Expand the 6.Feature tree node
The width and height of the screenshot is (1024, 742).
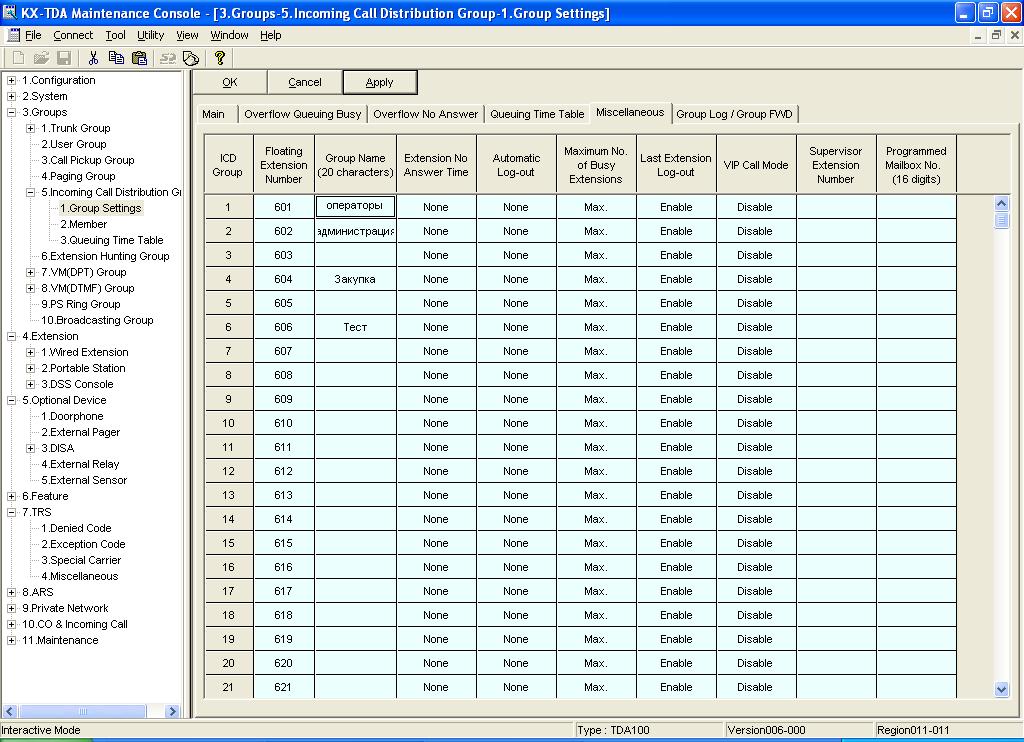pos(11,496)
